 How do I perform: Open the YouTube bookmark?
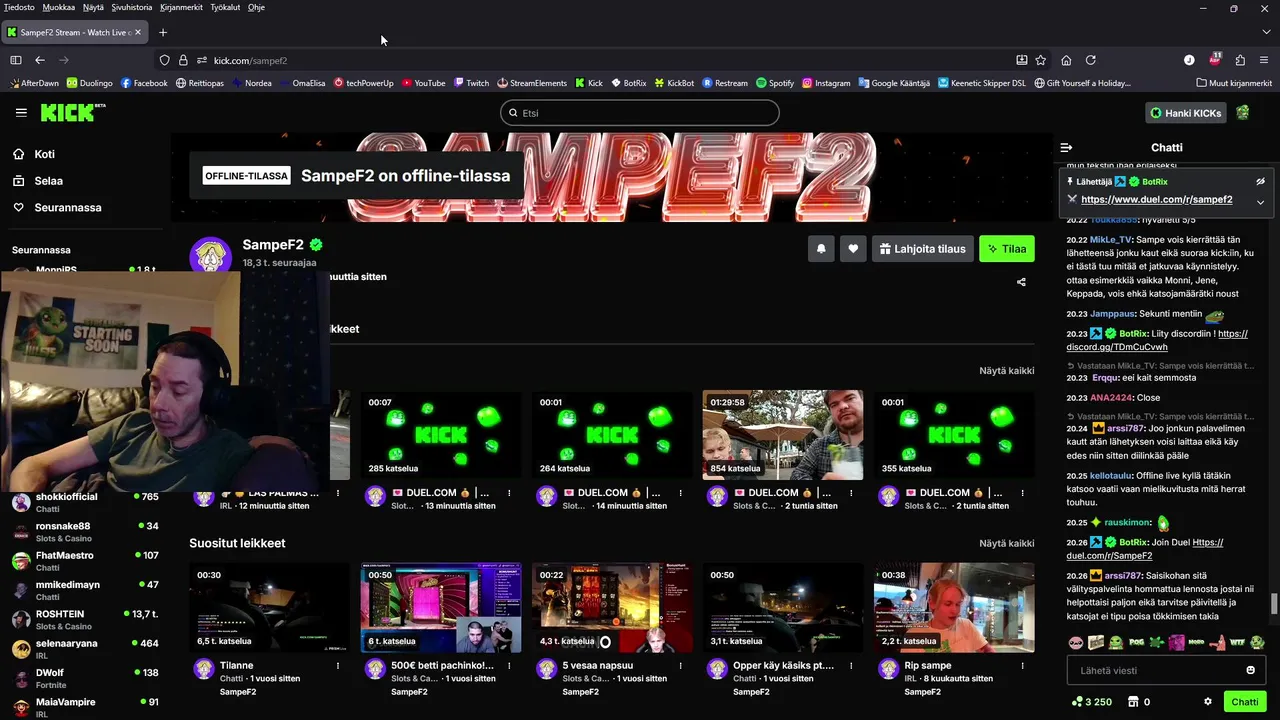[423, 83]
